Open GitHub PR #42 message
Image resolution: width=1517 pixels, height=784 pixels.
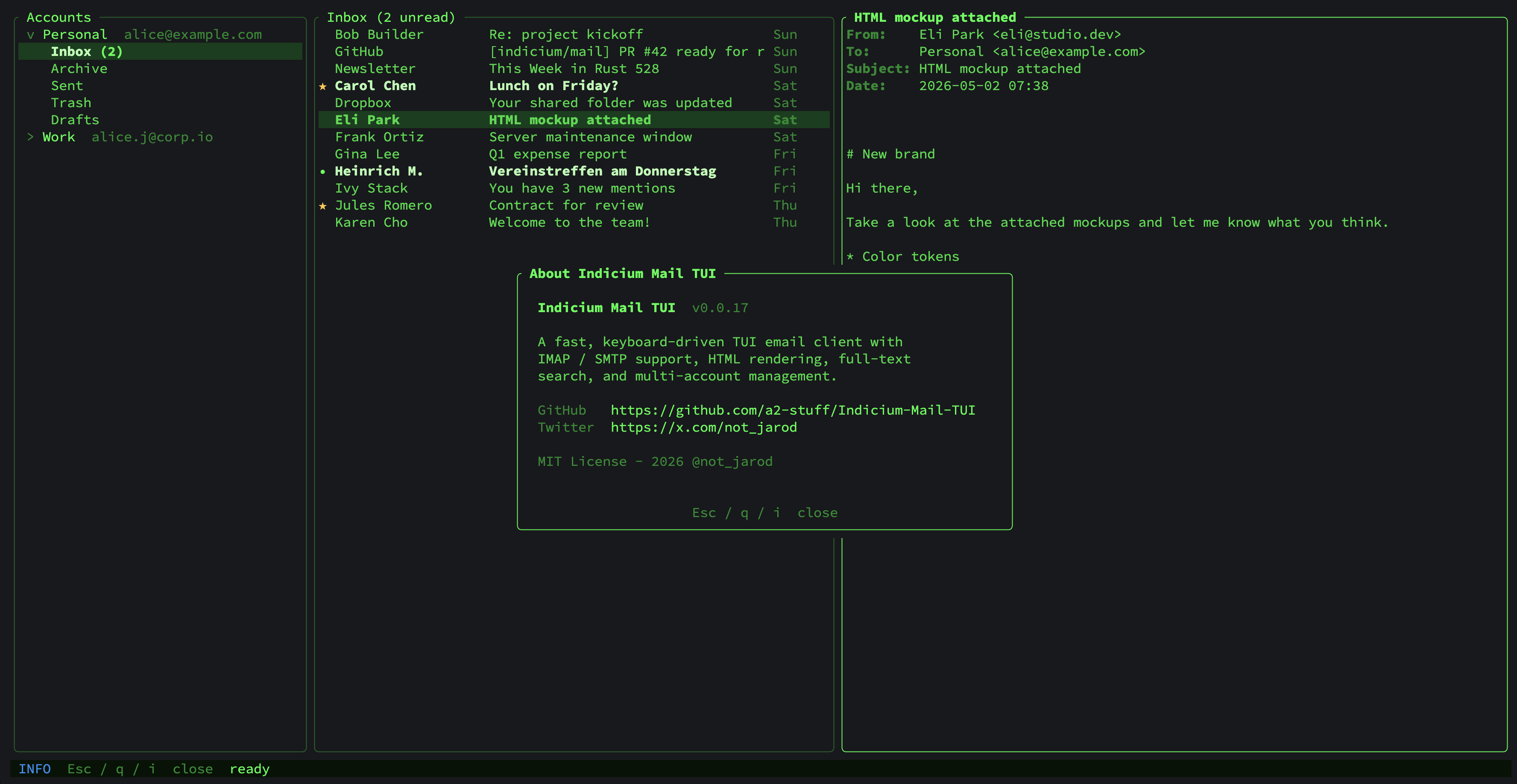click(x=574, y=52)
